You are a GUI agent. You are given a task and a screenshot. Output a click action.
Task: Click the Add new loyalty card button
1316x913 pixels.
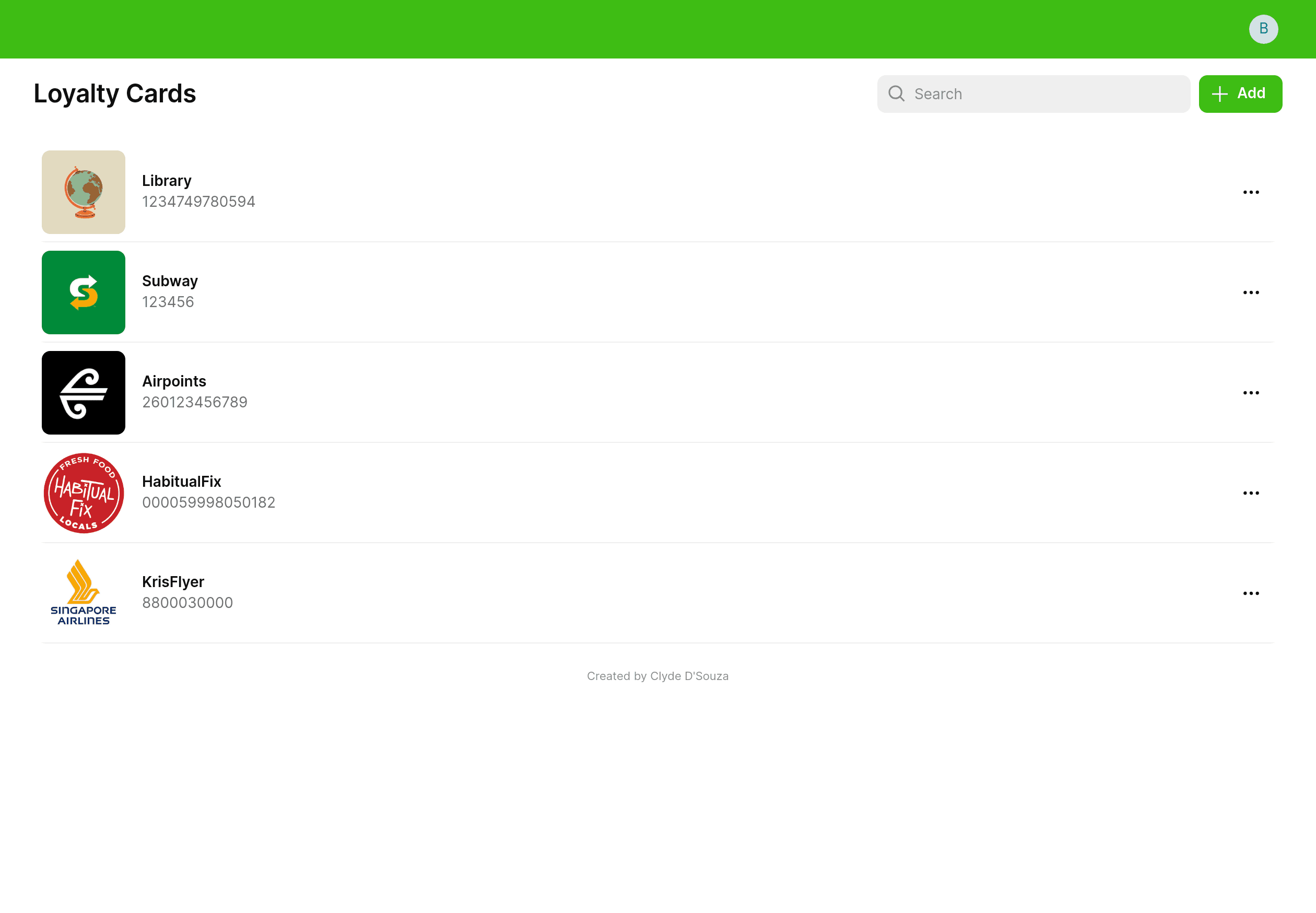point(1239,93)
